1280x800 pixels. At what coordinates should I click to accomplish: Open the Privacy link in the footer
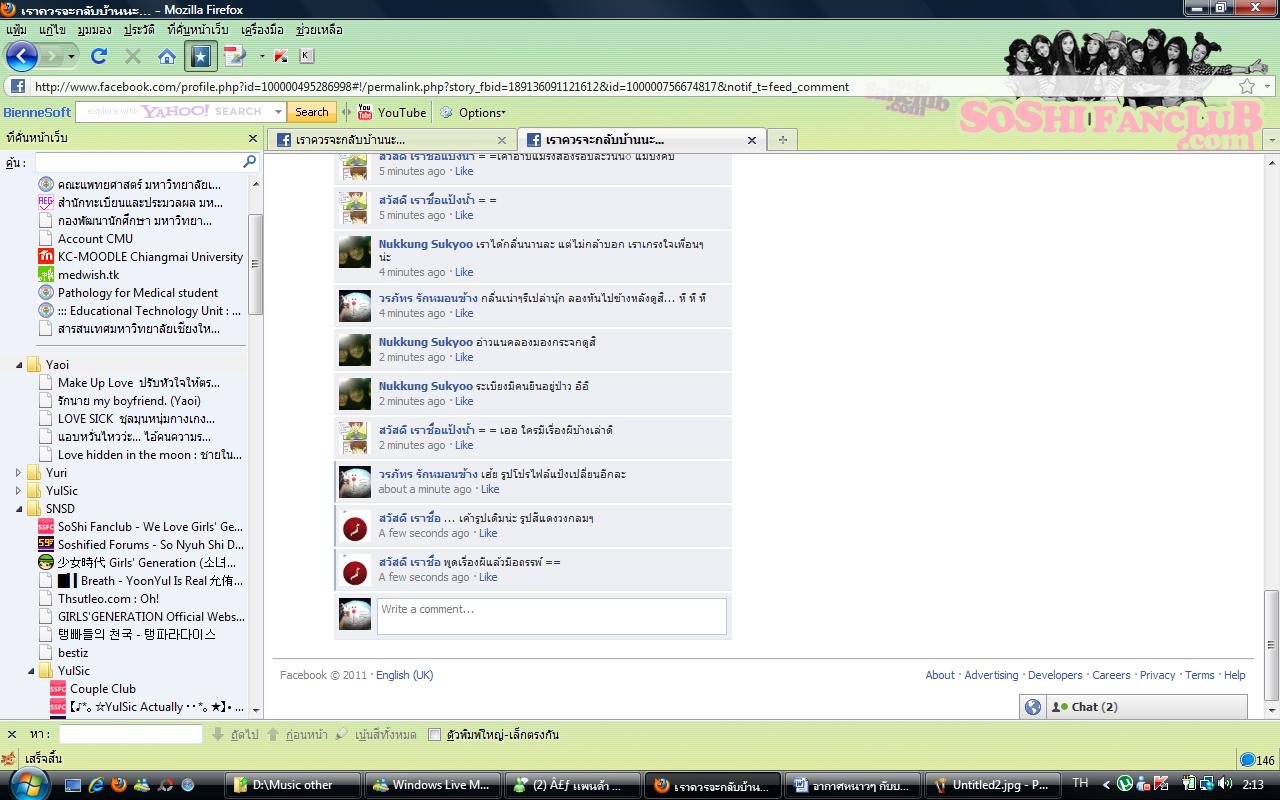(x=1157, y=675)
